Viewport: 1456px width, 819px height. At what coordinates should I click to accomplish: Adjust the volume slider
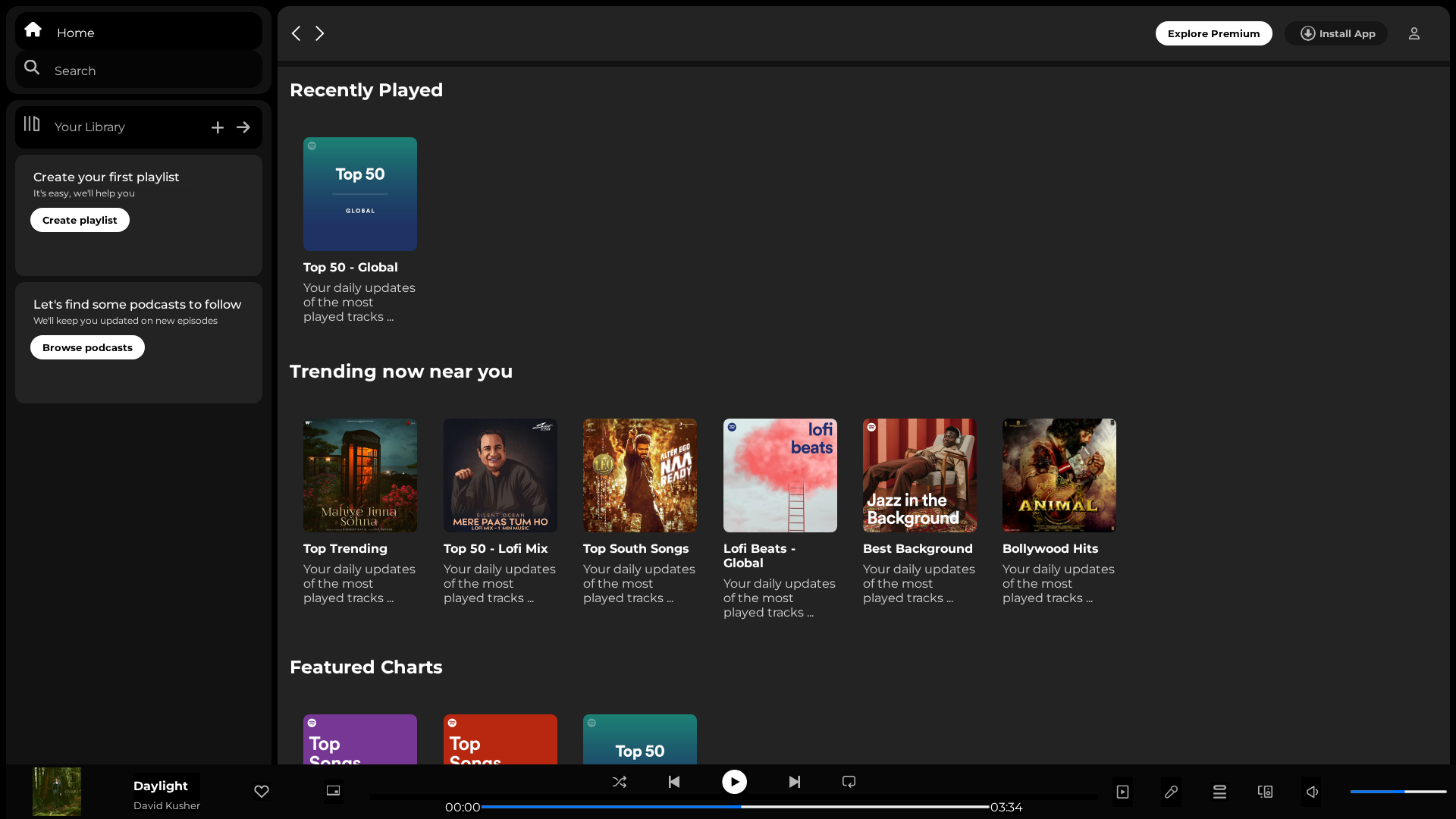point(1398,792)
